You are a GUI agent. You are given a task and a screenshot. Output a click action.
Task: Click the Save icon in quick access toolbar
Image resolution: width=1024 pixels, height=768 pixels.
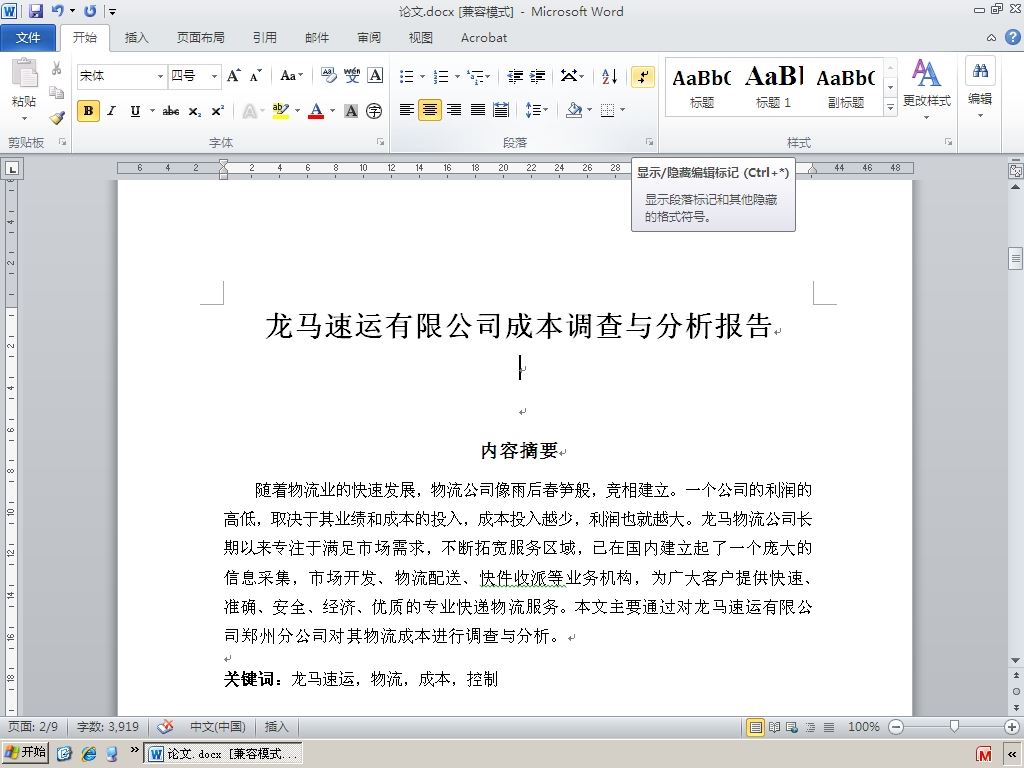[35, 10]
